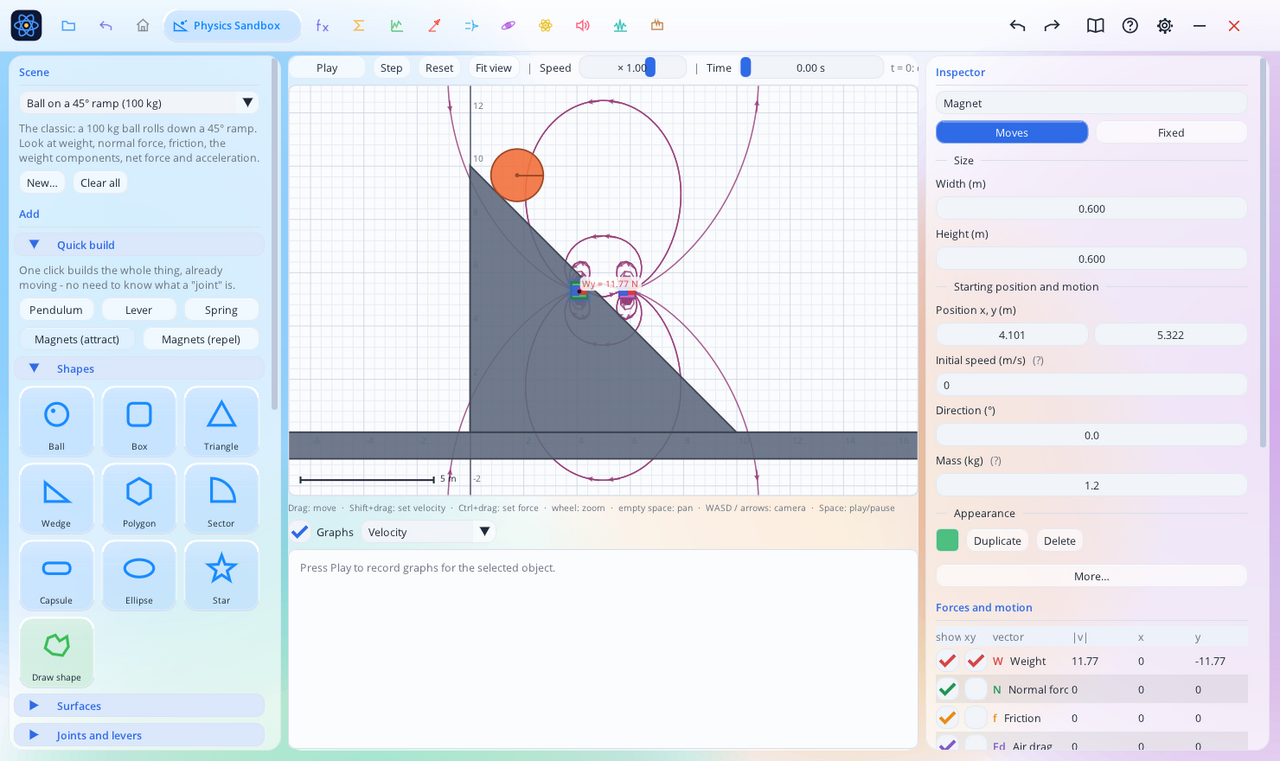Select the Moves option
The image size is (1280, 761).
tap(1012, 133)
